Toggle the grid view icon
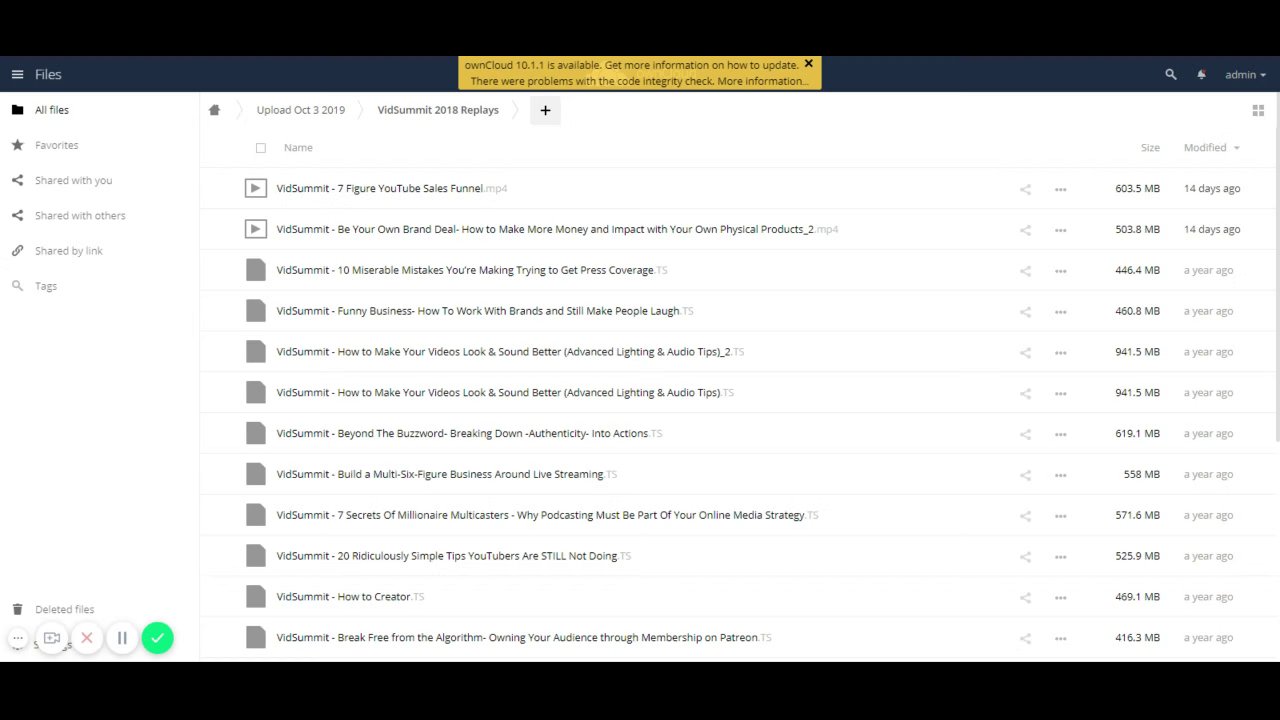This screenshot has width=1280, height=720. coord(1258,110)
